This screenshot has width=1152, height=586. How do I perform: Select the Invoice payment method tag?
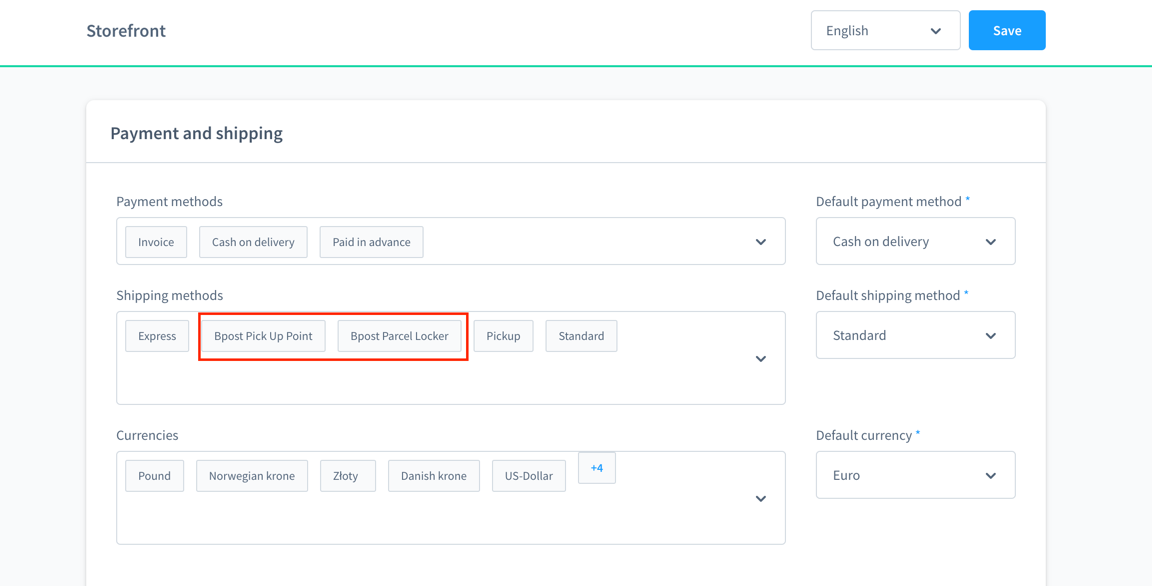pos(156,242)
